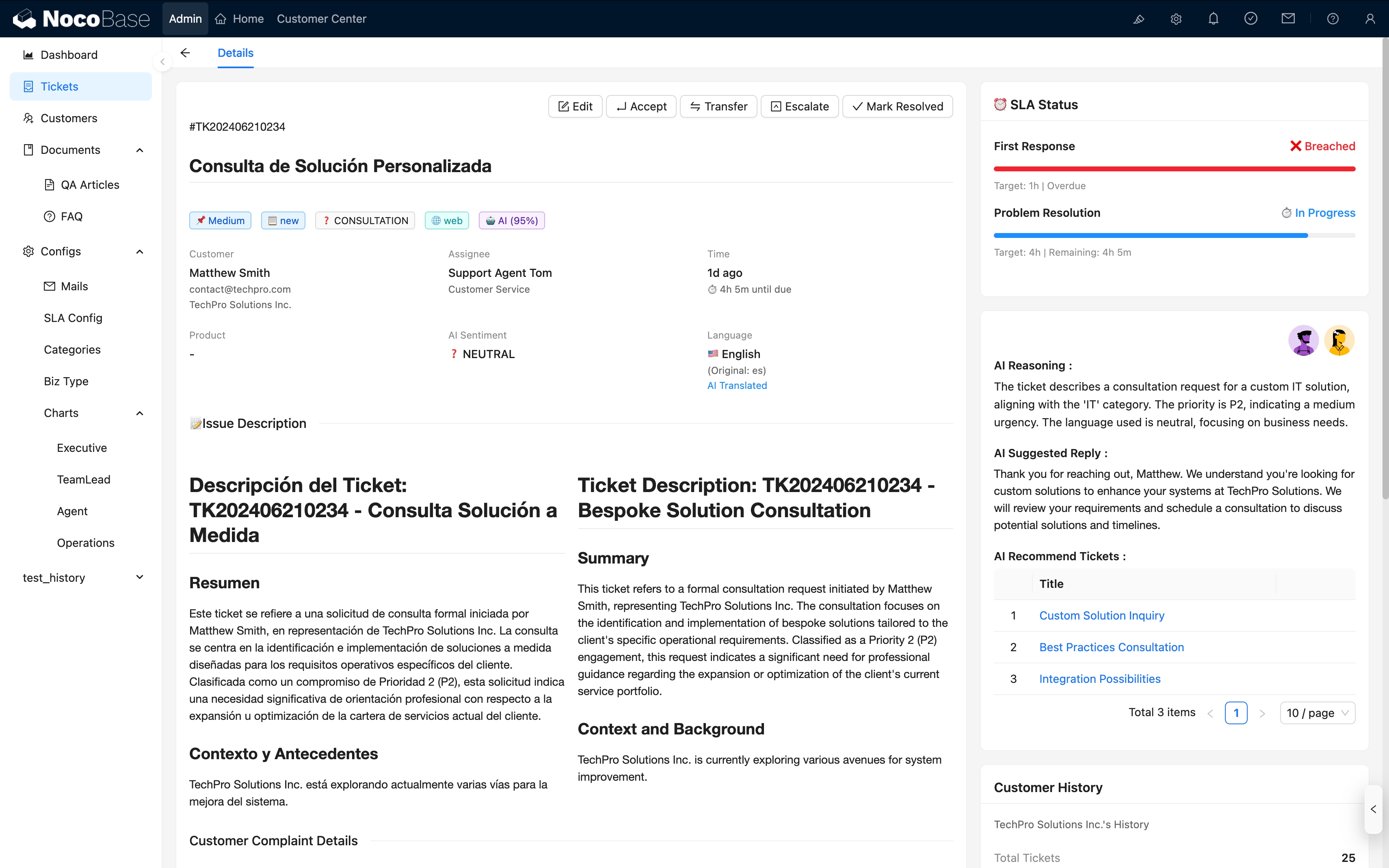Open the user profile icon
Screen dimensions: 1389x868
tap(1371, 18)
